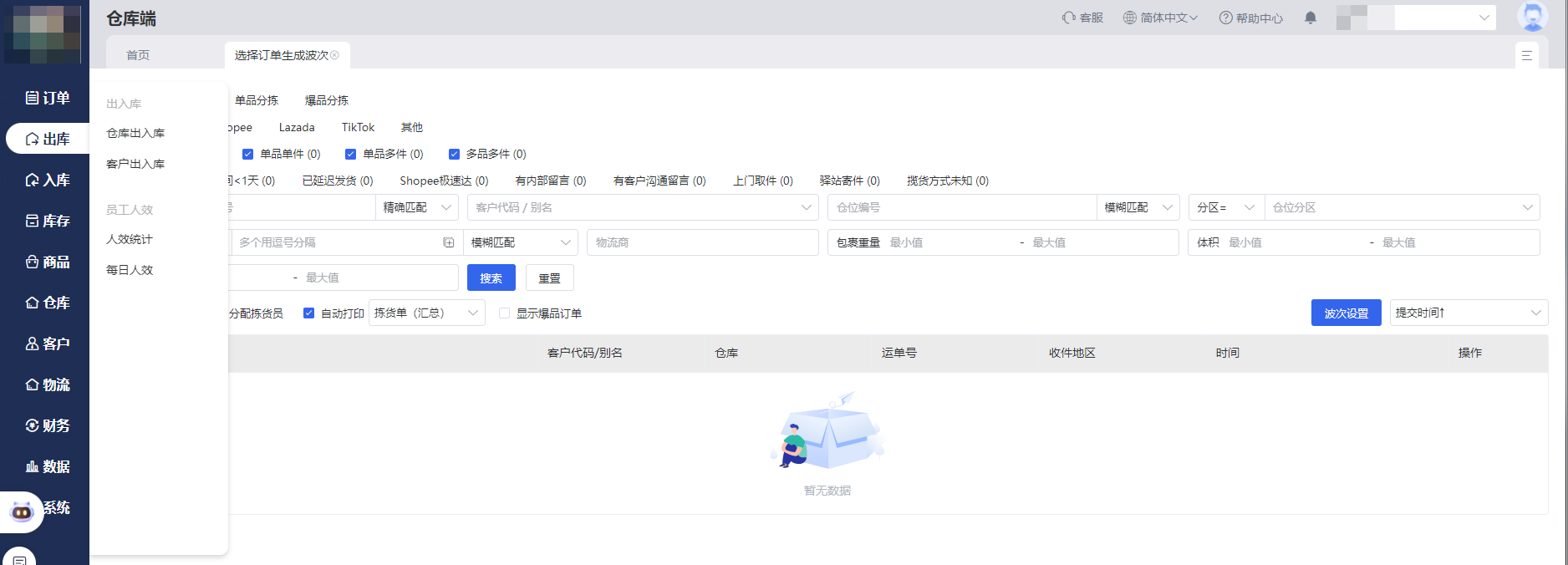Open 简体中文 language dropdown

point(1160,18)
